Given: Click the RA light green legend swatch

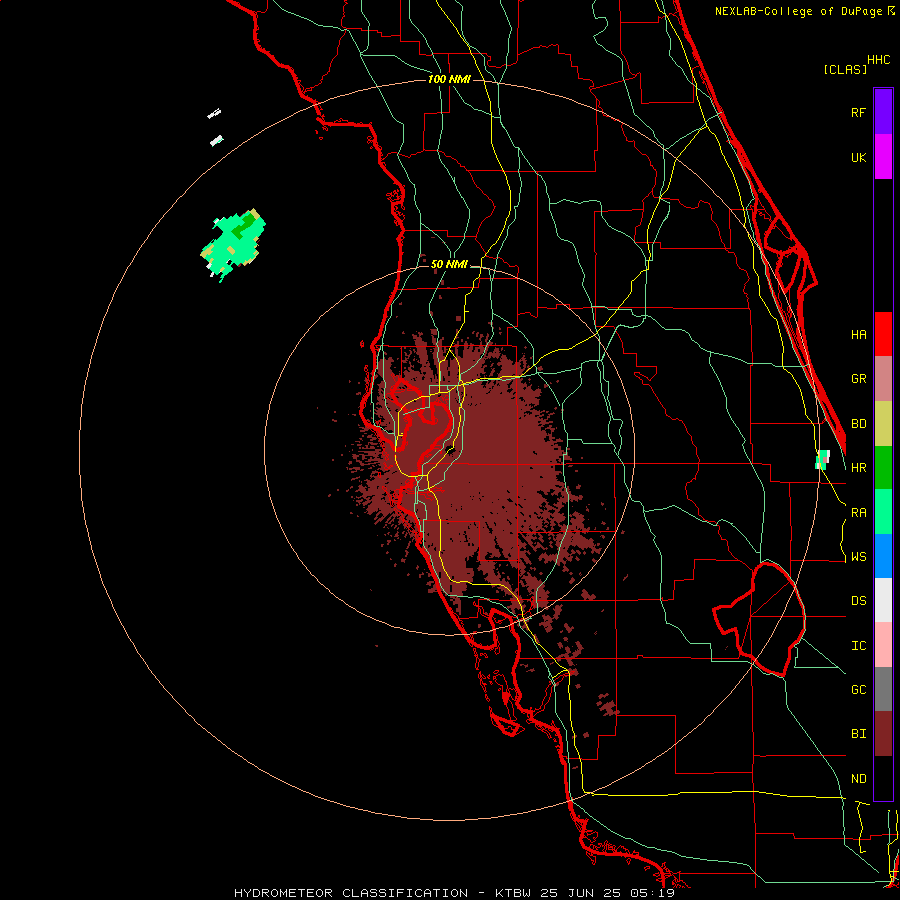Looking at the screenshot, I should coord(883,512).
